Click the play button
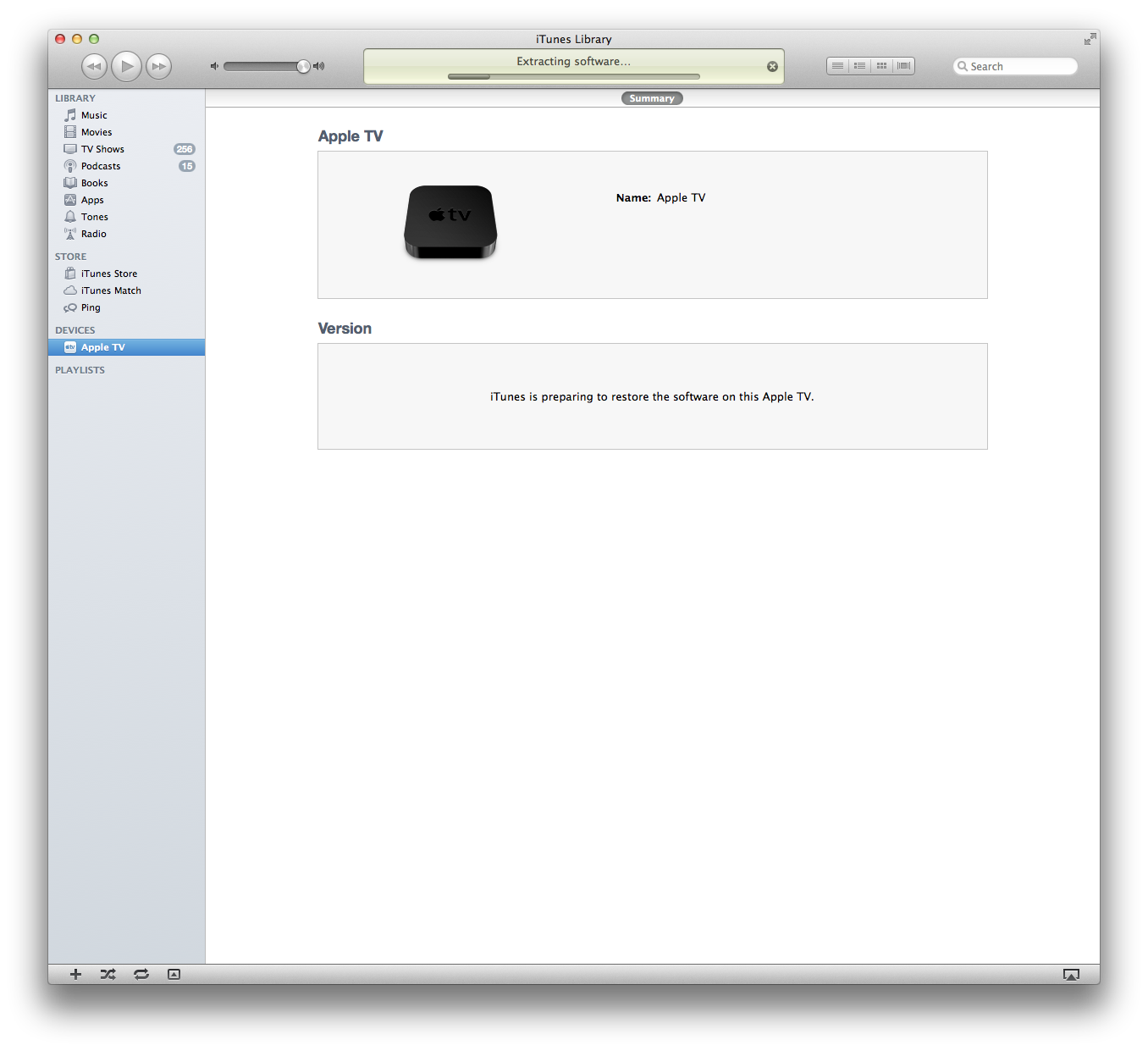 126,66
